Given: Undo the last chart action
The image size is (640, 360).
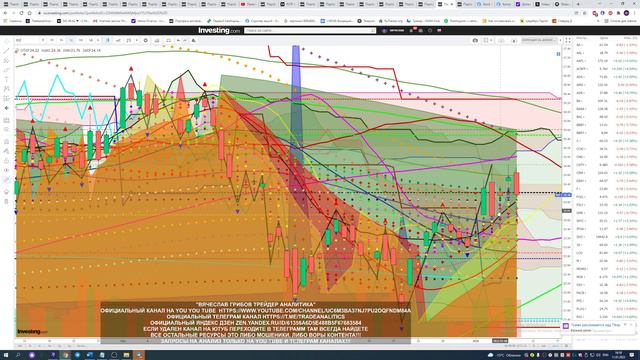Looking at the screenshot, I should [178, 40].
